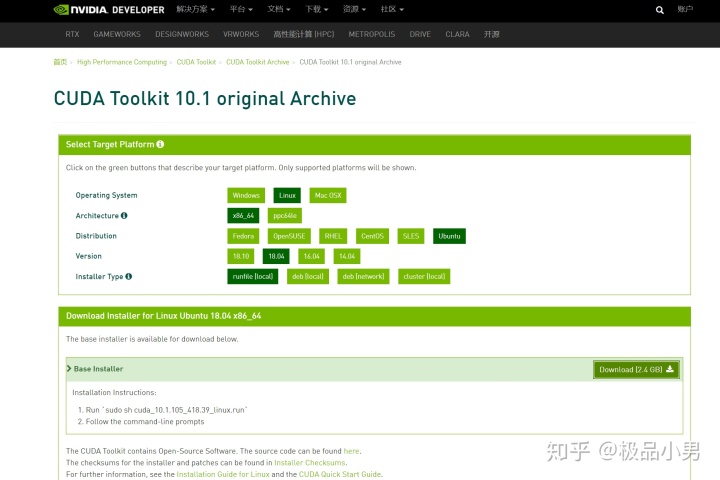Click the CUDA Toolkit 10.1 original Archive heading
720x480 pixels.
tap(205, 98)
